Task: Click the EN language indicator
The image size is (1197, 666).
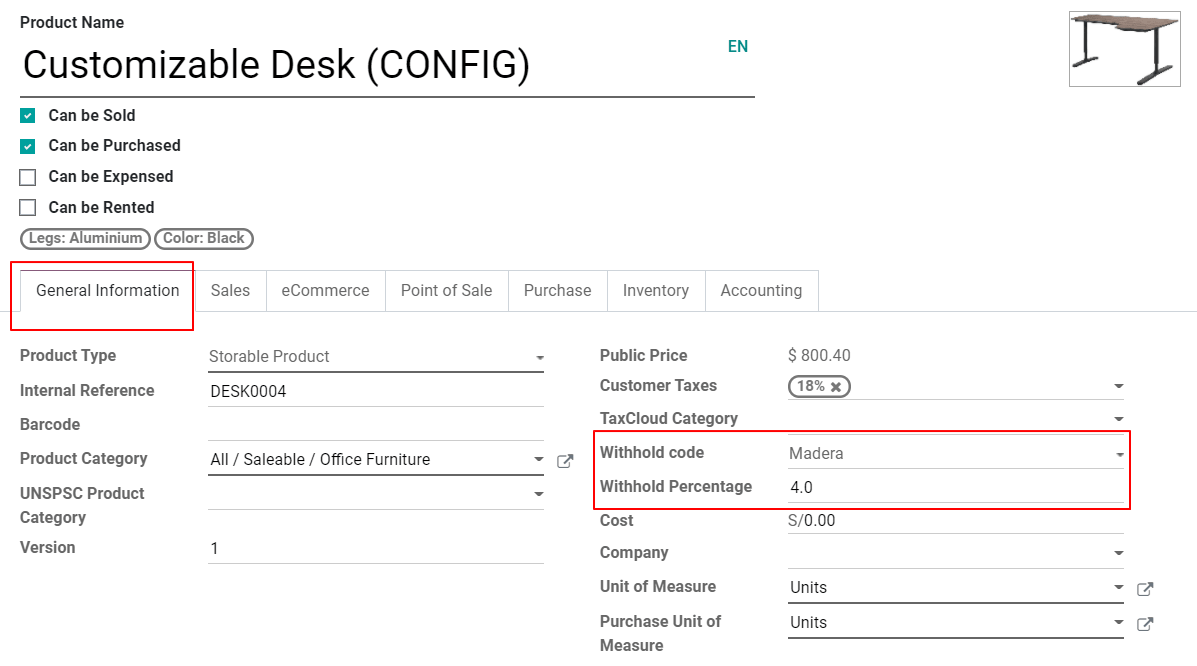Action: click(x=738, y=46)
